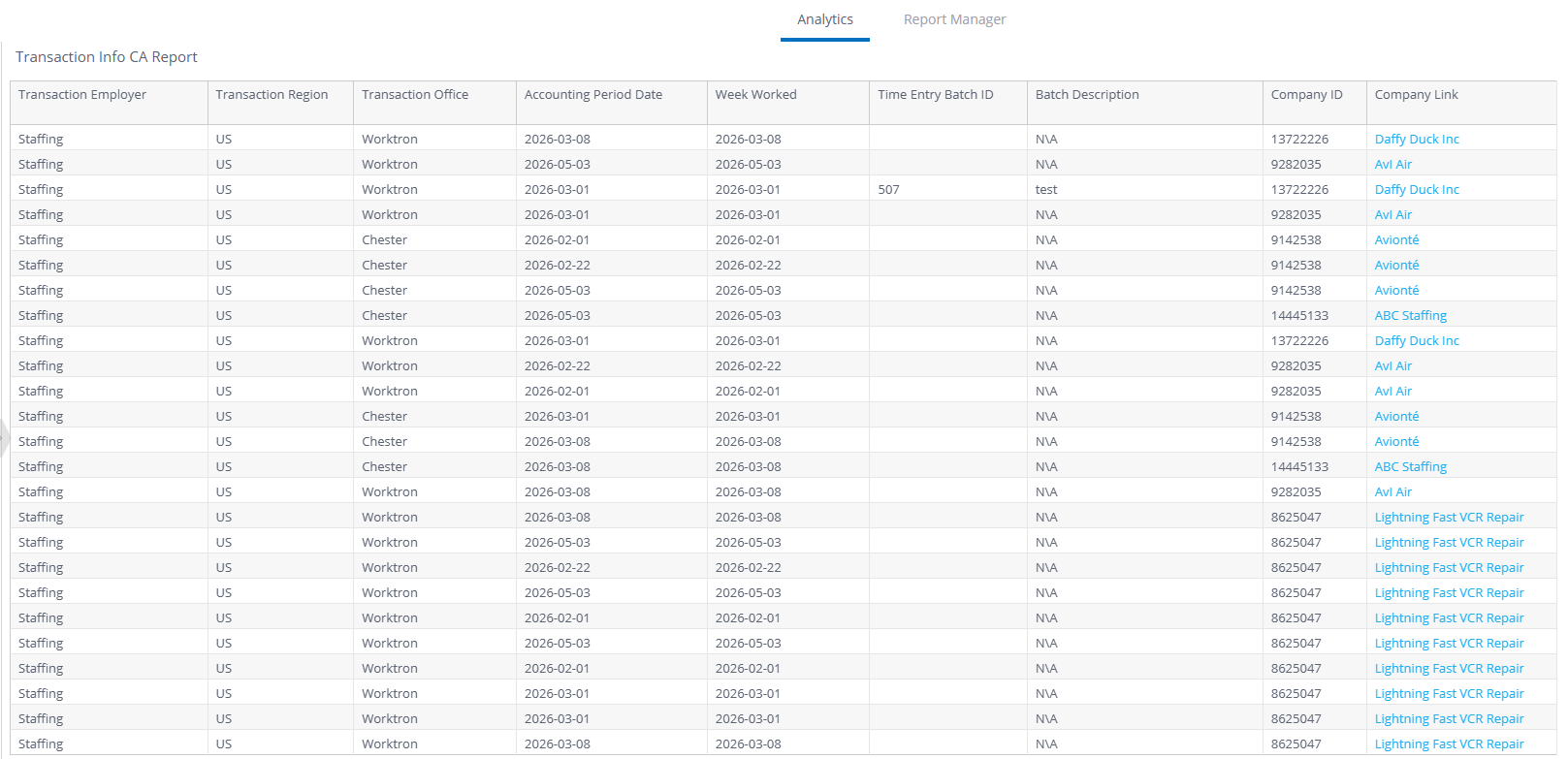Select the Transaction Office column header
This screenshot has width=1568, height=759.
[x=434, y=102]
